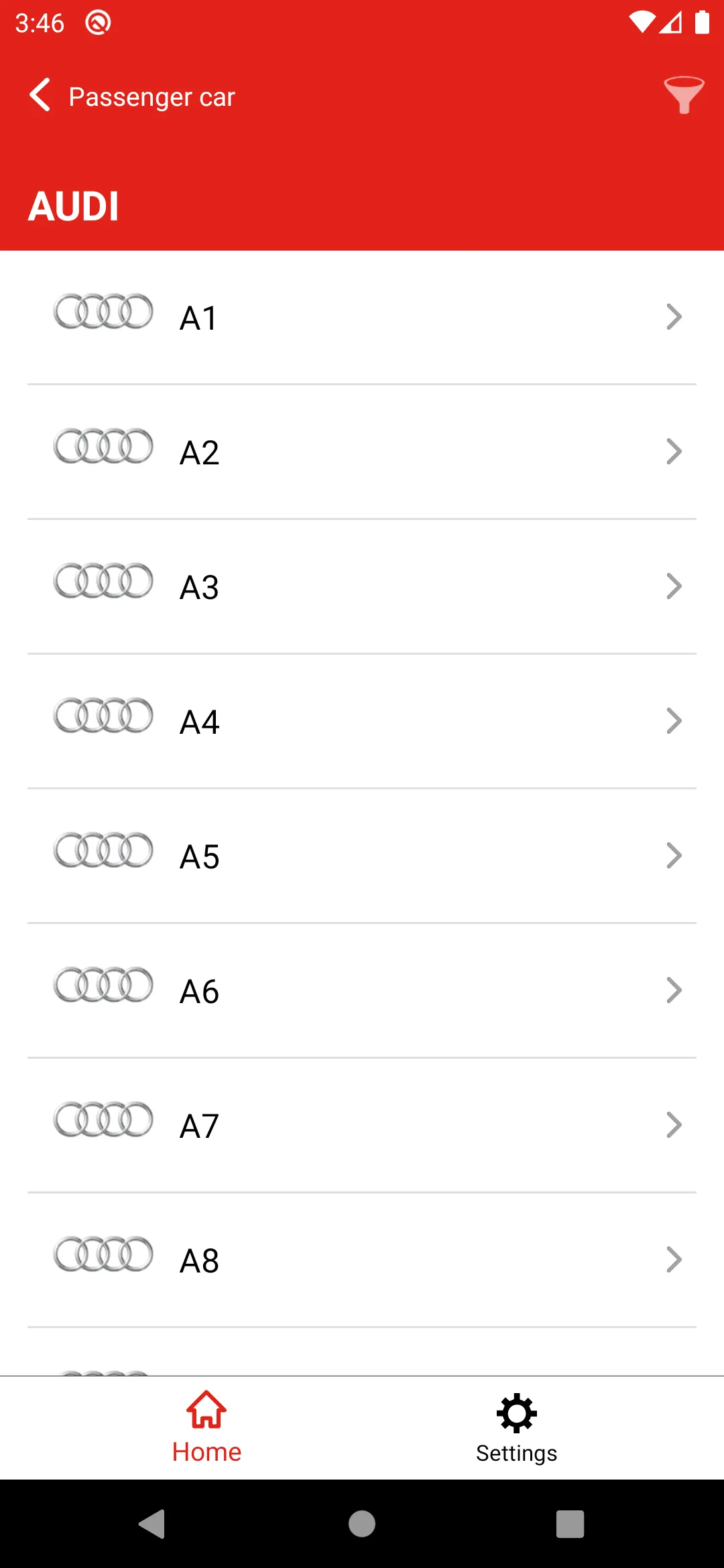724x1568 pixels.
Task: Select the A1 model label
Action: (x=198, y=318)
